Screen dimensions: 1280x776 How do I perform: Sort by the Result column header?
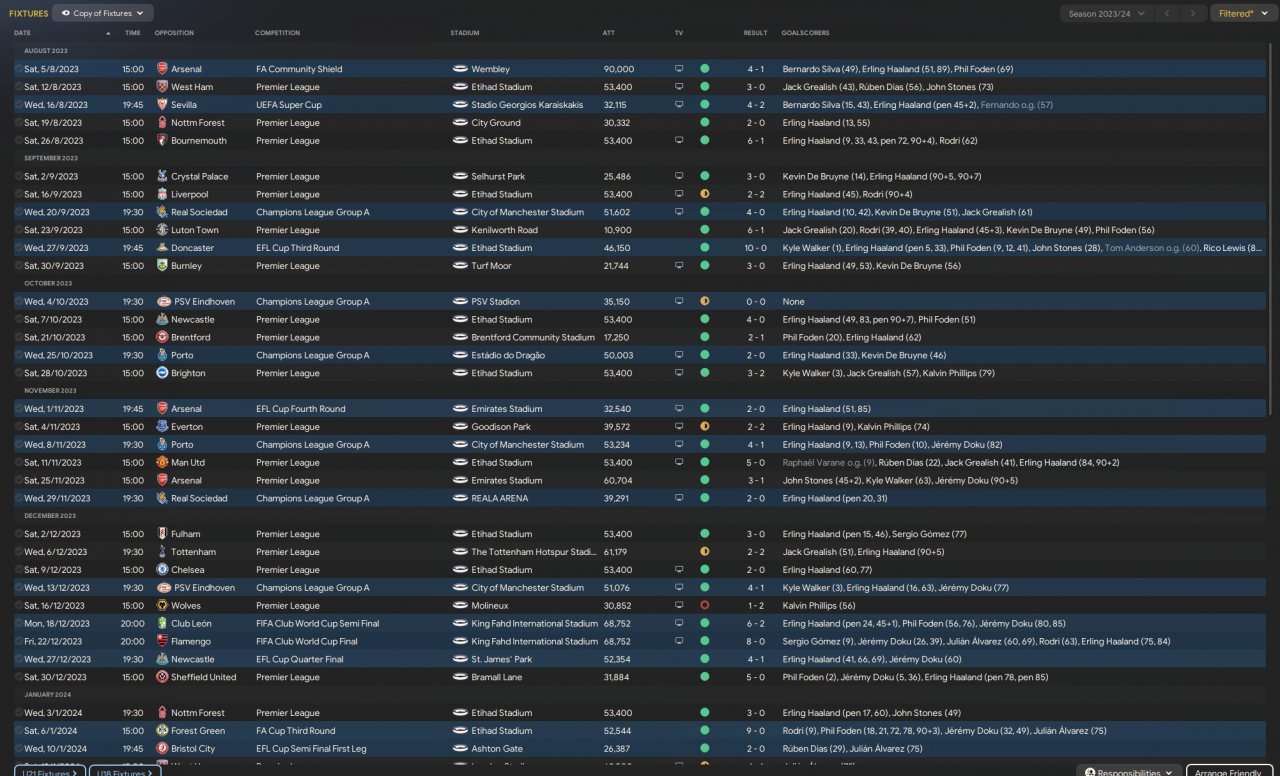pos(755,33)
